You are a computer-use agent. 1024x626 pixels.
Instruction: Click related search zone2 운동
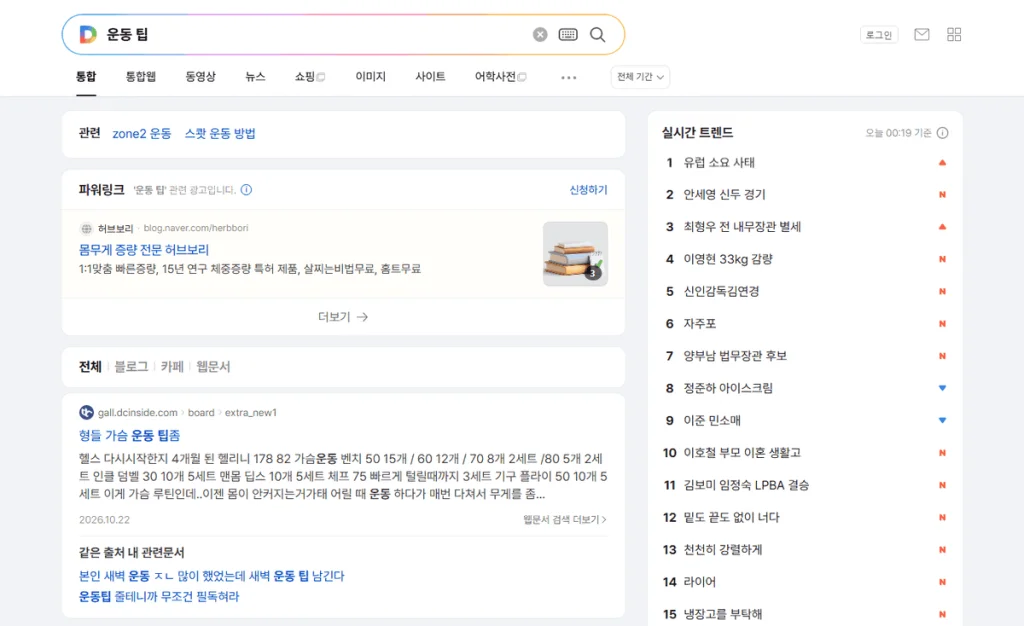[142, 134]
